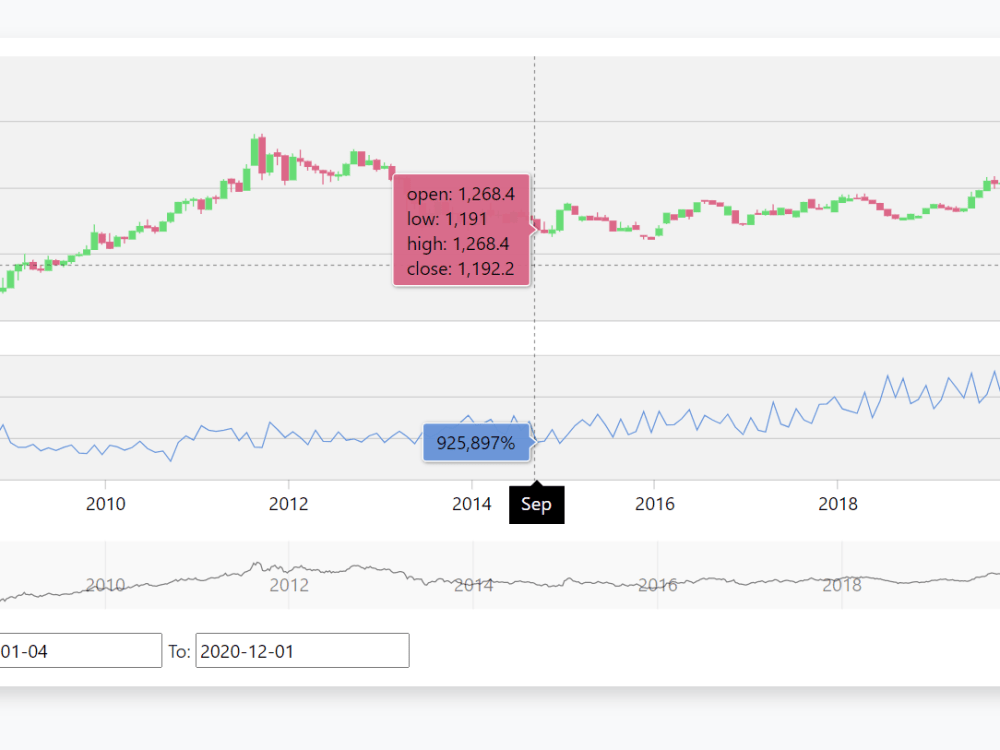Click the '2012' label on the time axis
Screen dimensions: 1000x750
point(290,504)
